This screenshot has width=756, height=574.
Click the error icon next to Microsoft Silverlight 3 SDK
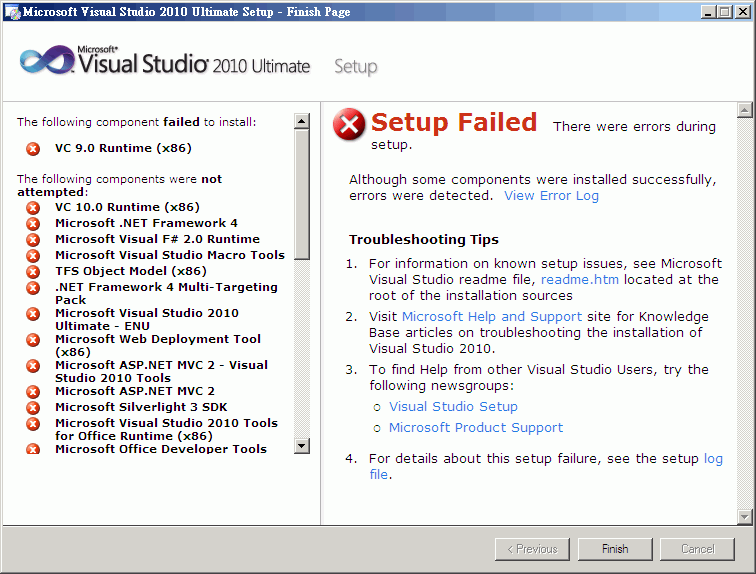pyautogui.click(x=33, y=408)
